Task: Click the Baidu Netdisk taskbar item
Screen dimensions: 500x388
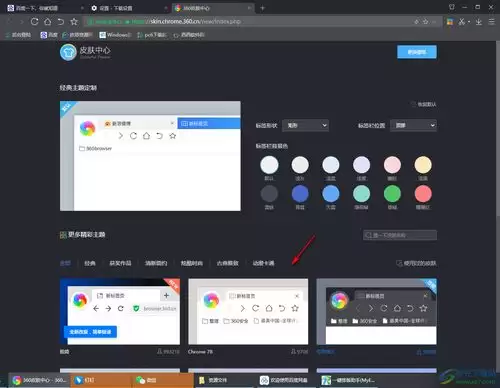Action: click(287, 380)
